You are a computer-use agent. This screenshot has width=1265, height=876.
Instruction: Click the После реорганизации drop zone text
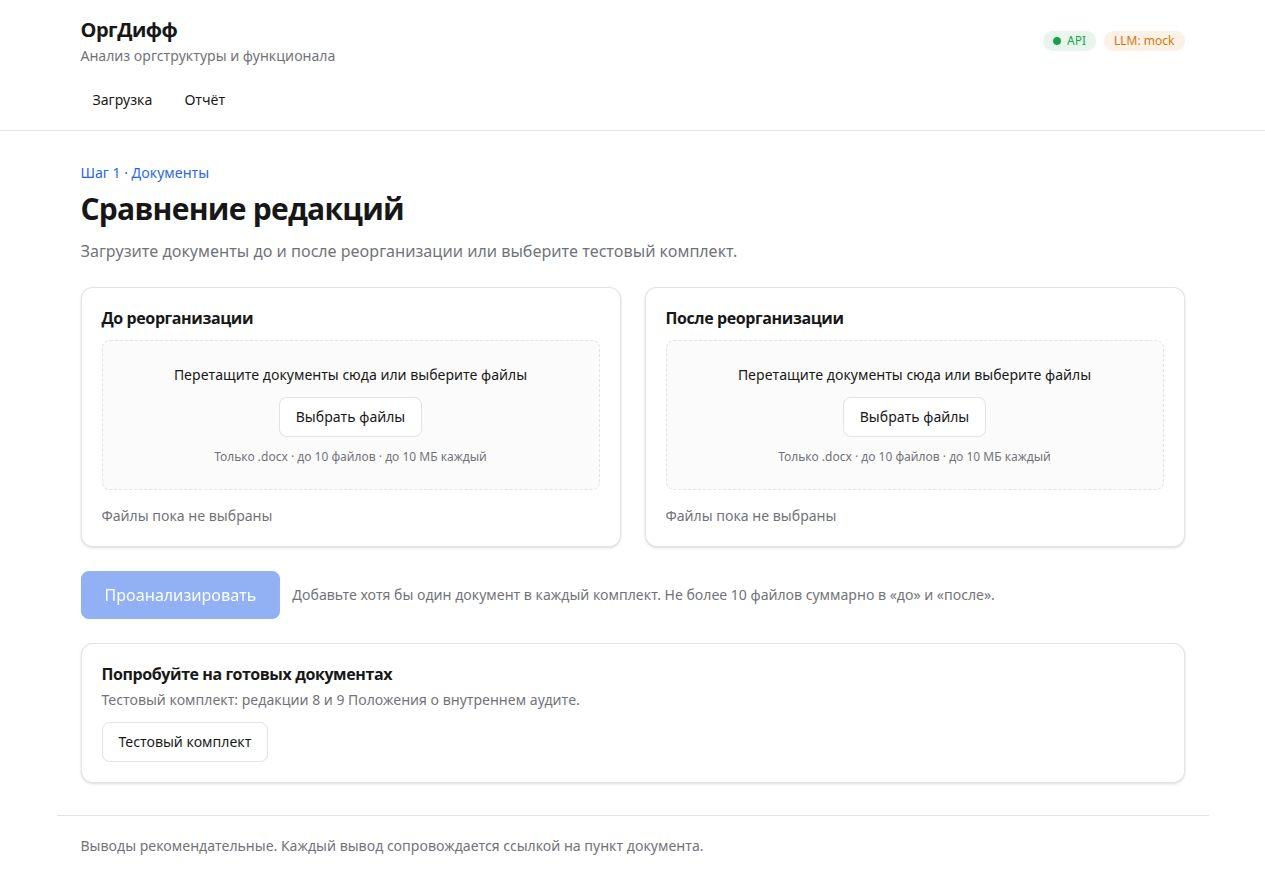(914, 376)
